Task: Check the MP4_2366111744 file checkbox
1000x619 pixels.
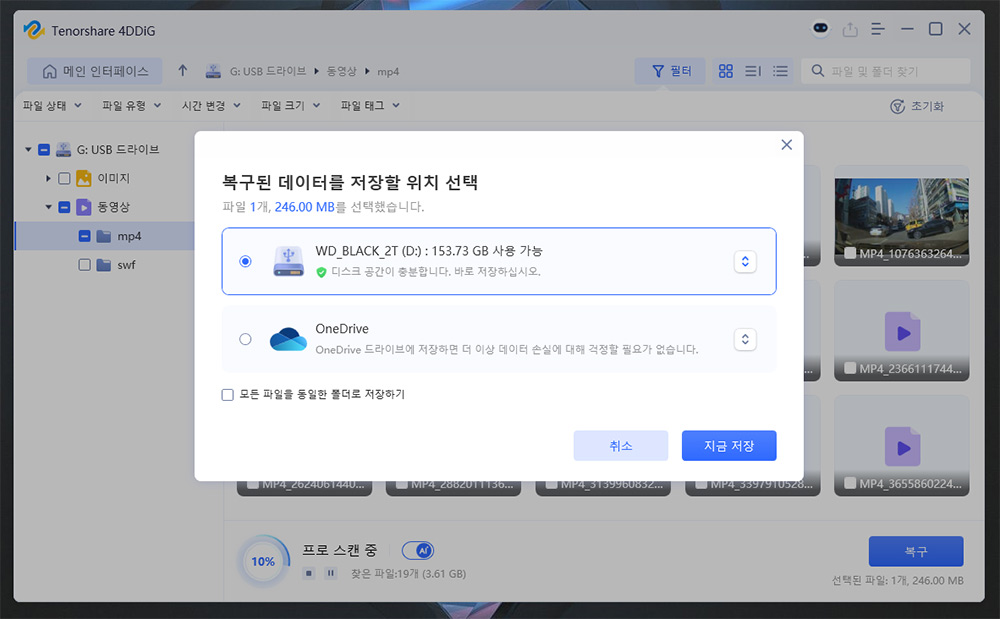Action: [x=850, y=368]
